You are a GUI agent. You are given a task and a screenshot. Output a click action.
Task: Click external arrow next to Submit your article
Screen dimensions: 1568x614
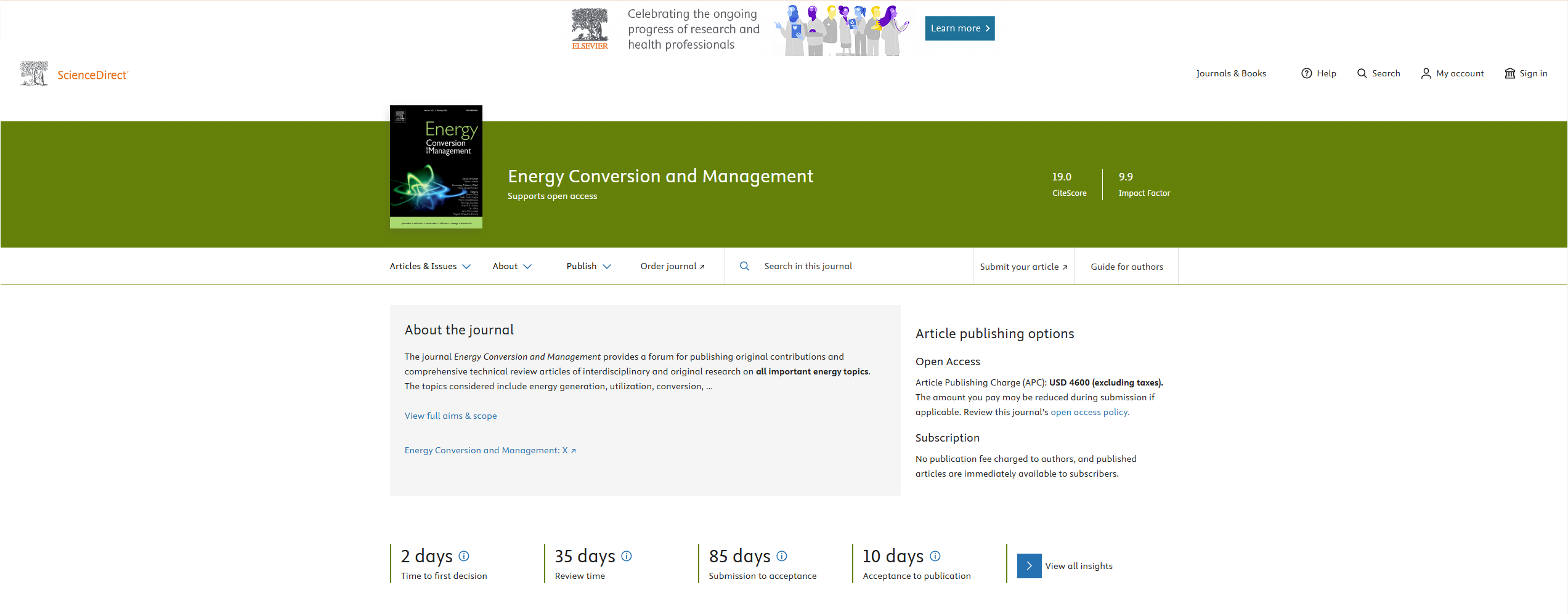point(1065,267)
